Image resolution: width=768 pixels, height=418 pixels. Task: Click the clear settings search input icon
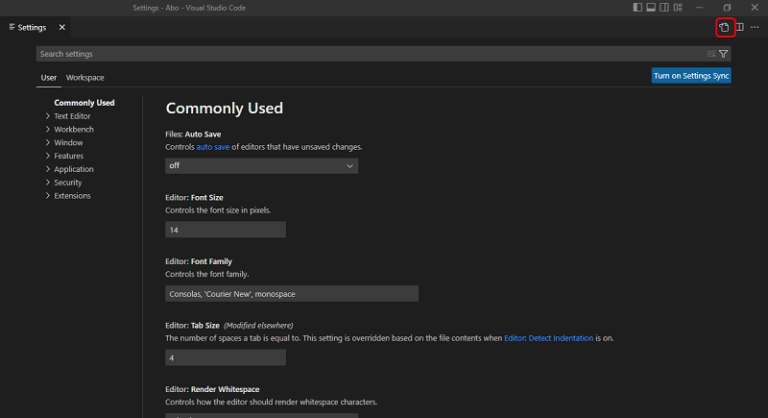click(711, 54)
